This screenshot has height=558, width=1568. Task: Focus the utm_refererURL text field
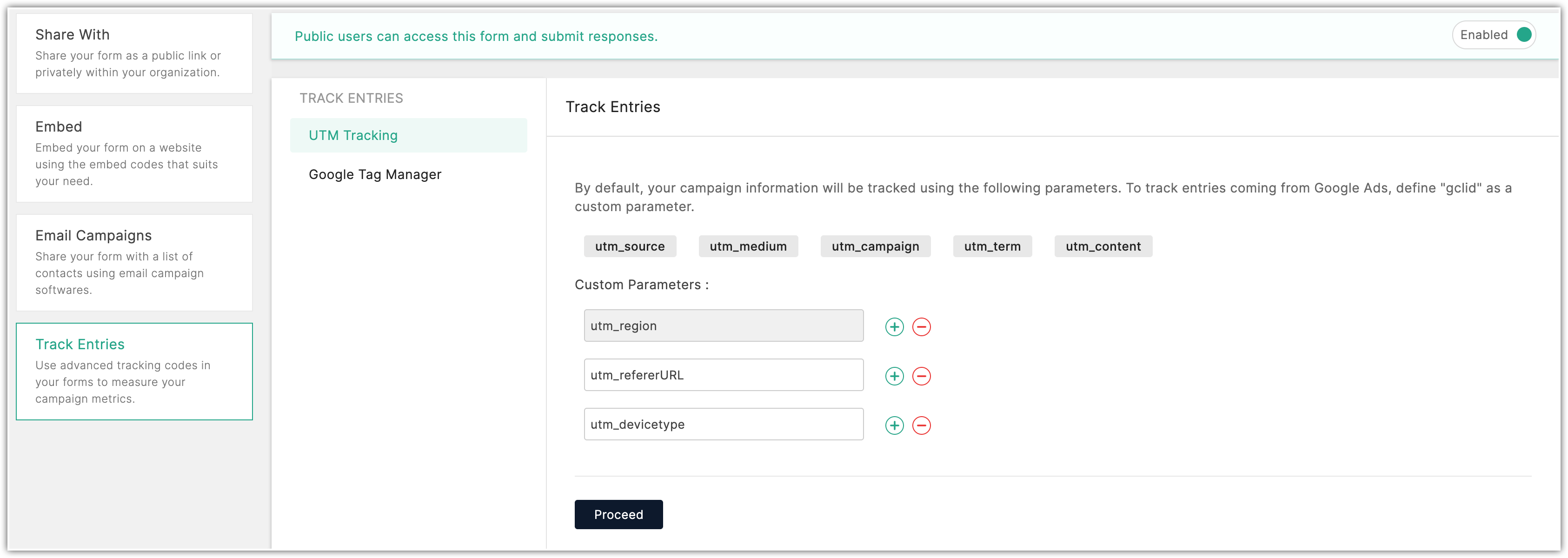pos(723,375)
